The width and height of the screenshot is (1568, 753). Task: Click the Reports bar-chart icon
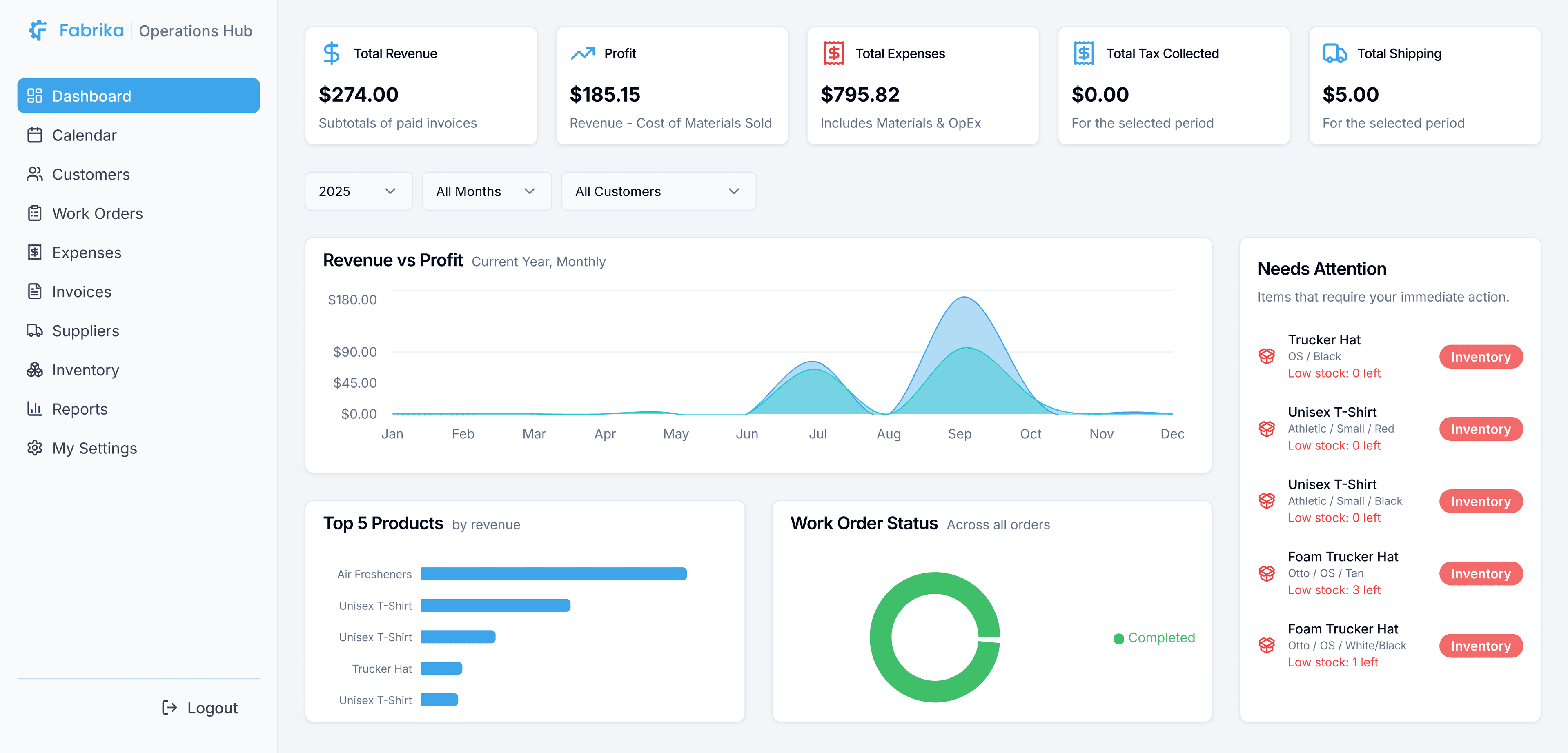click(x=35, y=409)
